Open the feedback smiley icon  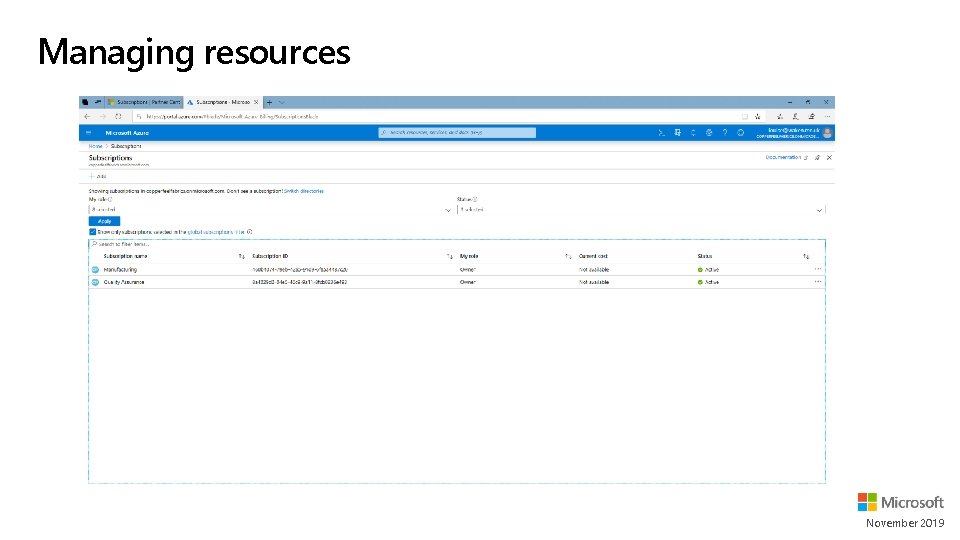pyautogui.click(x=740, y=133)
